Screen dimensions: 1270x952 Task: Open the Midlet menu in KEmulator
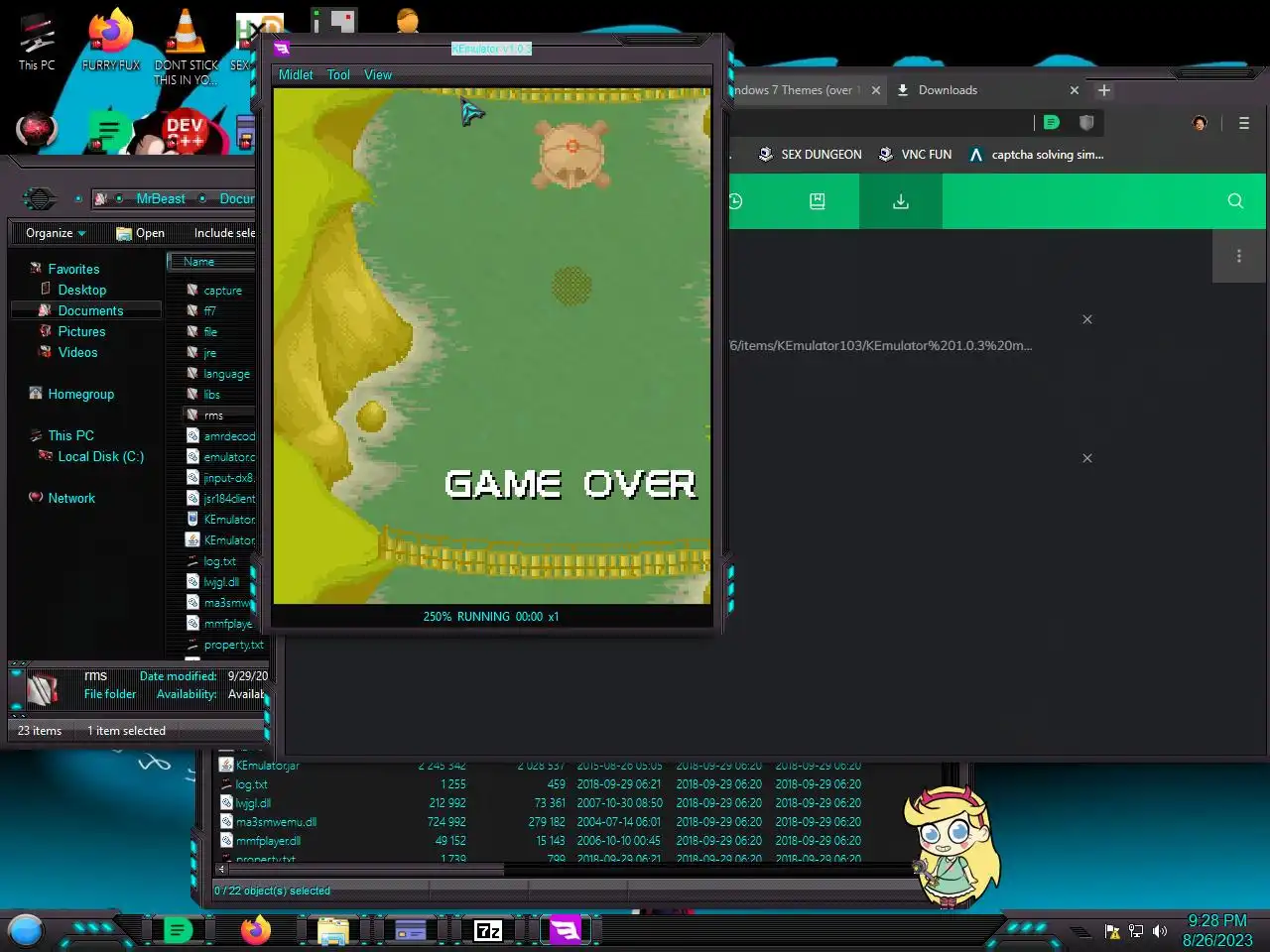coord(296,74)
